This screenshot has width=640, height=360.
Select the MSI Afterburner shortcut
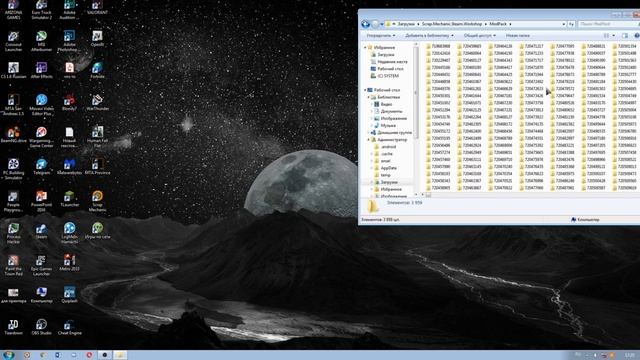click(x=41, y=41)
